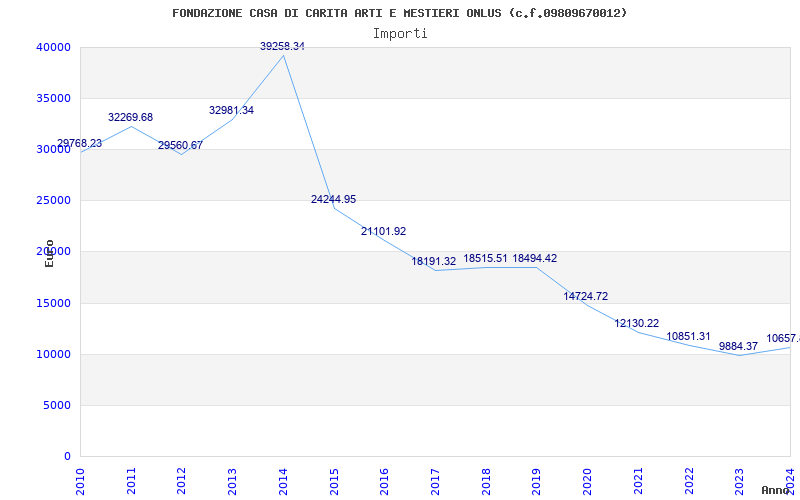Click the Anno x-axis label
Screen dimensions: 800x500
(x=776, y=490)
